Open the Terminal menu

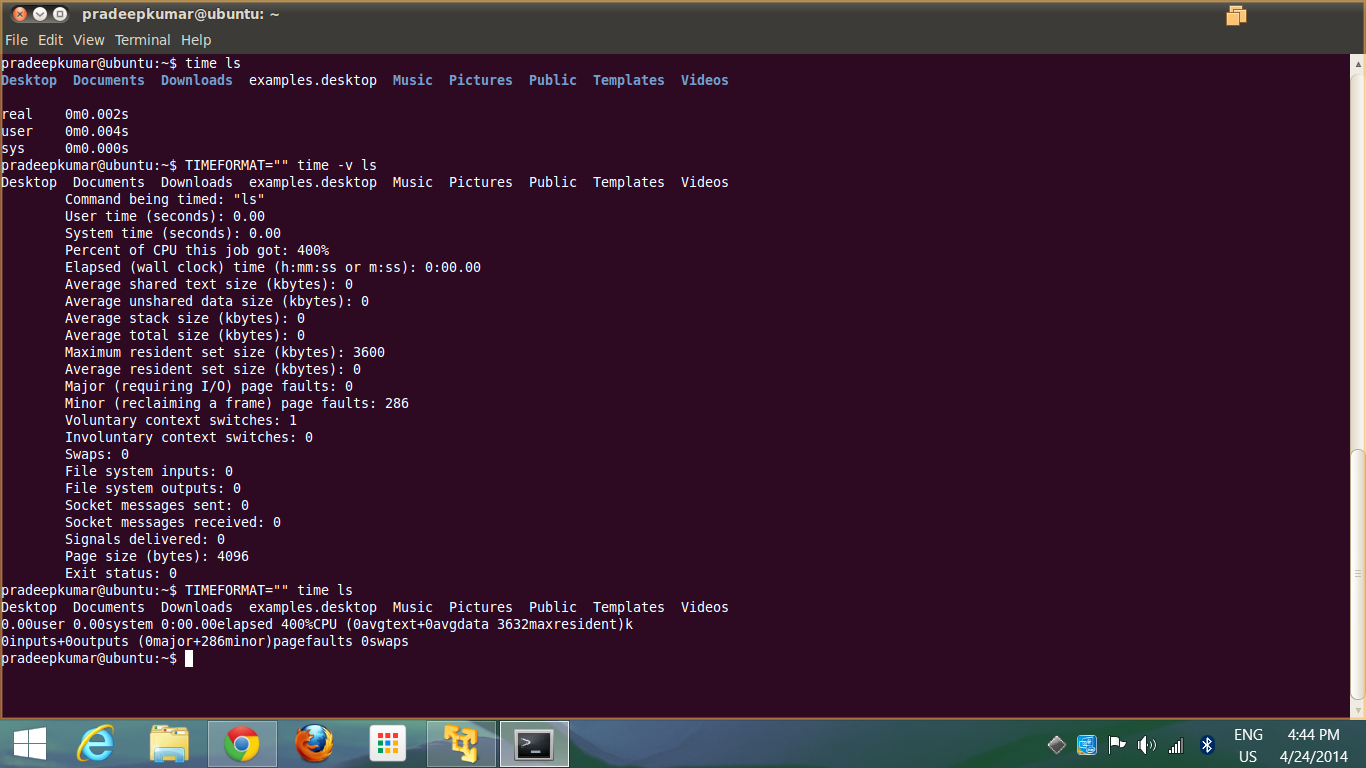point(142,40)
